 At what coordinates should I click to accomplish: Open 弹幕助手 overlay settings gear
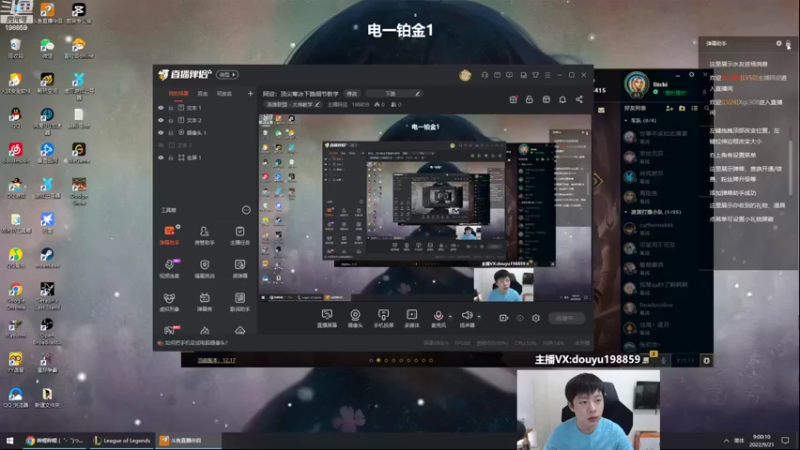pyautogui.click(x=779, y=43)
